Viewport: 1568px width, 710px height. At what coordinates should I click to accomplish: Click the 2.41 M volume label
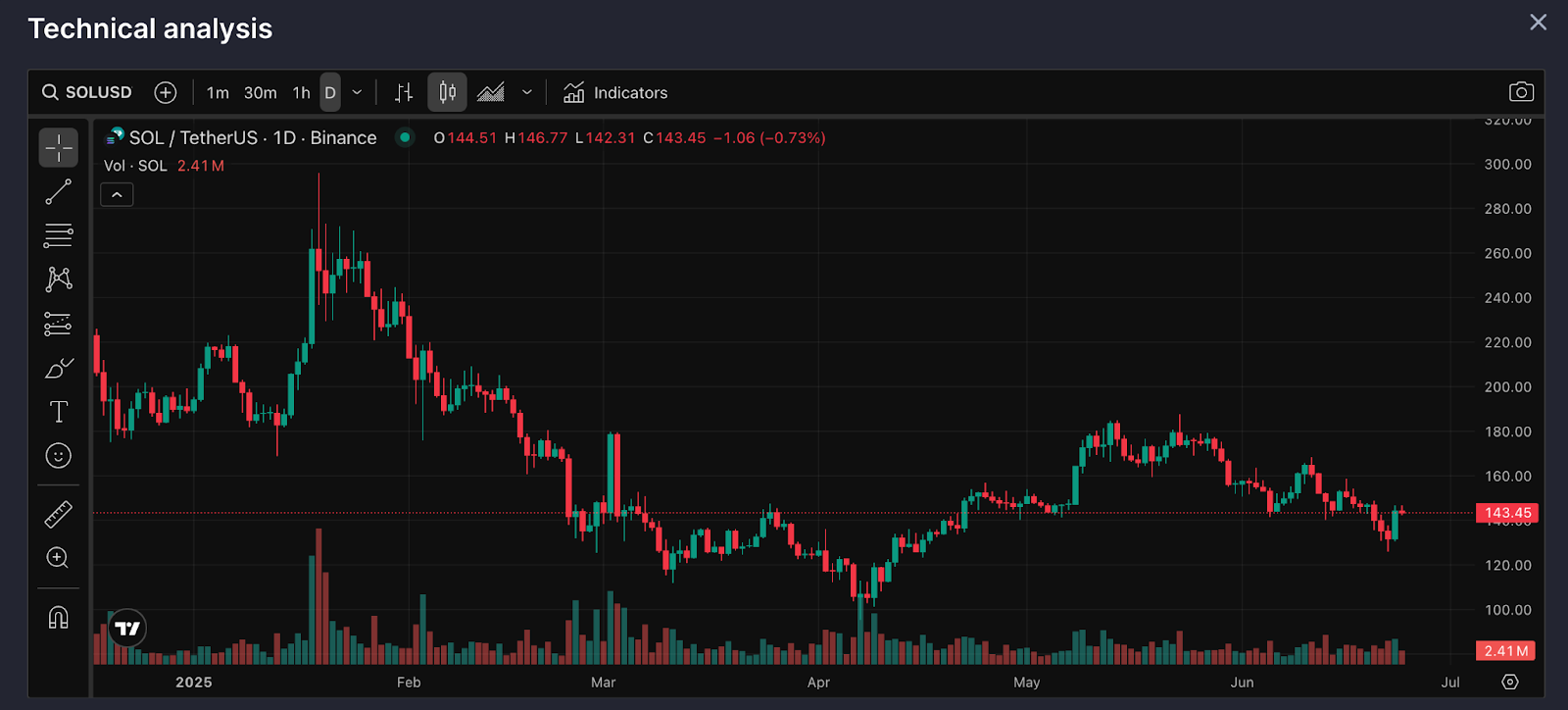pyautogui.click(x=1506, y=651)
